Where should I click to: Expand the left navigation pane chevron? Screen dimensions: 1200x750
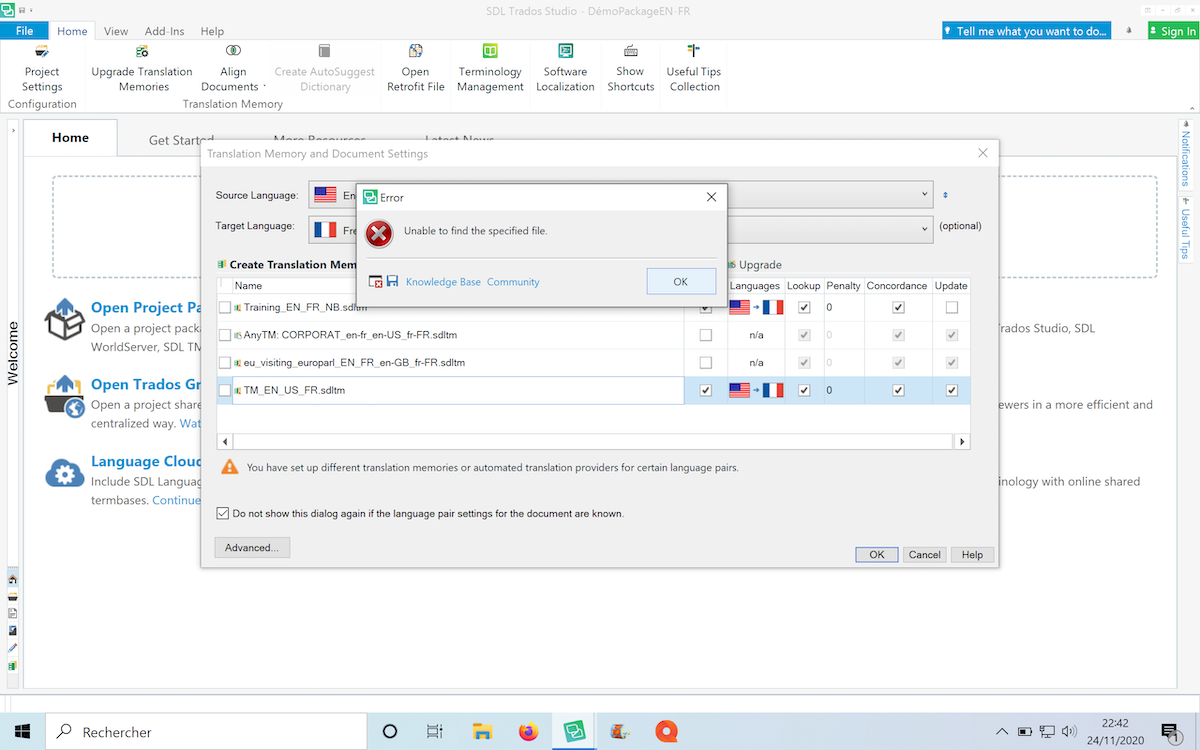(x=13, y=130)
